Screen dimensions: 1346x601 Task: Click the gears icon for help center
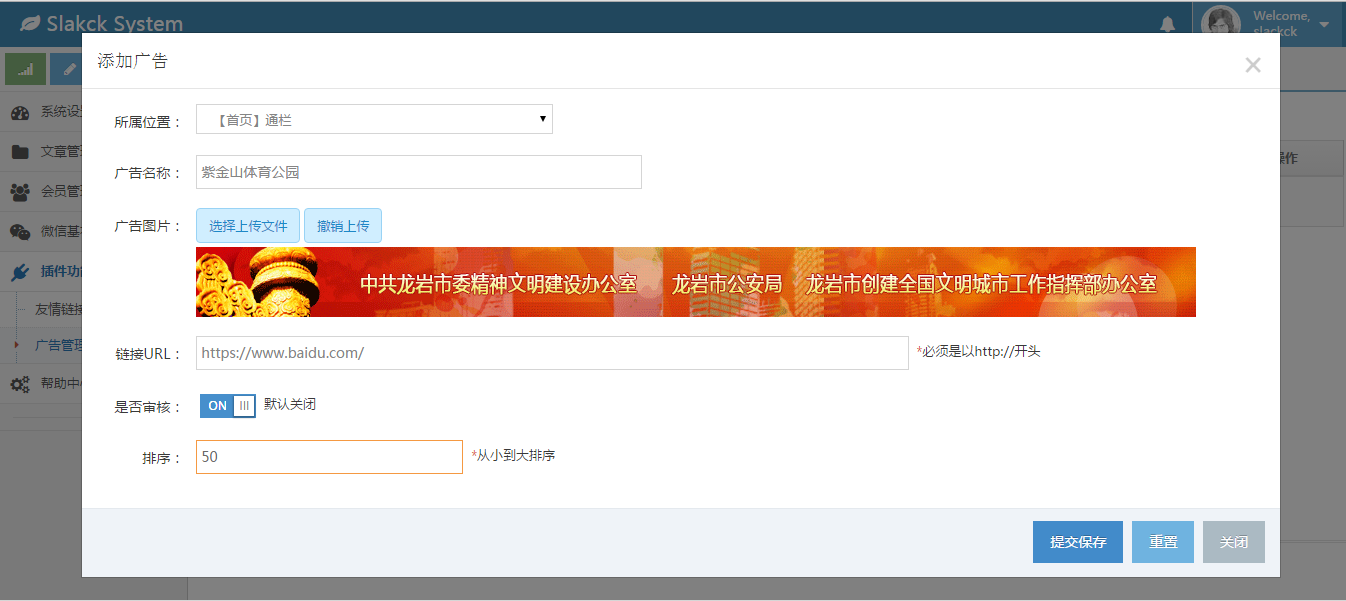click(20, 383)
